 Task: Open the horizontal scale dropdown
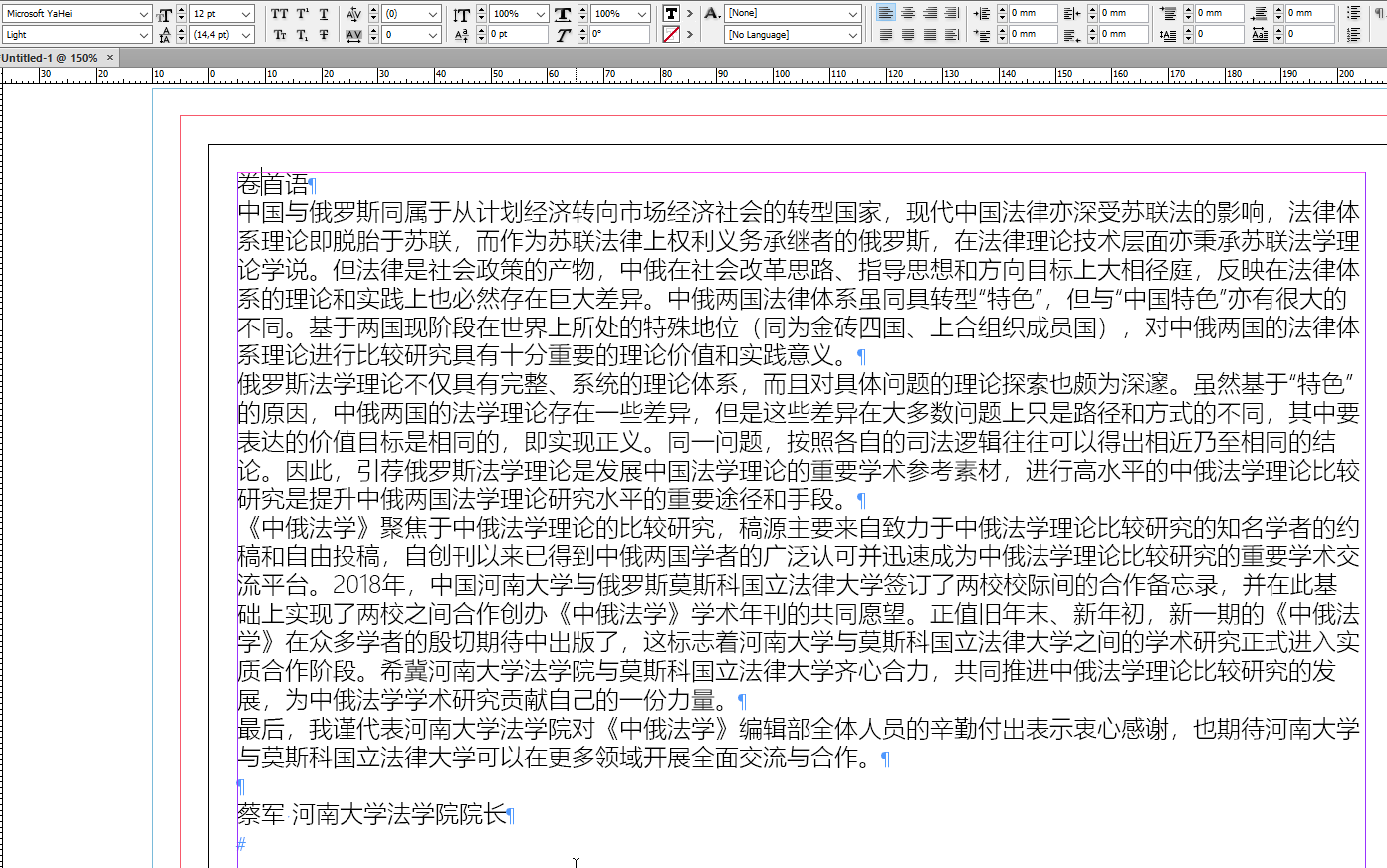(x=642, y=14)
